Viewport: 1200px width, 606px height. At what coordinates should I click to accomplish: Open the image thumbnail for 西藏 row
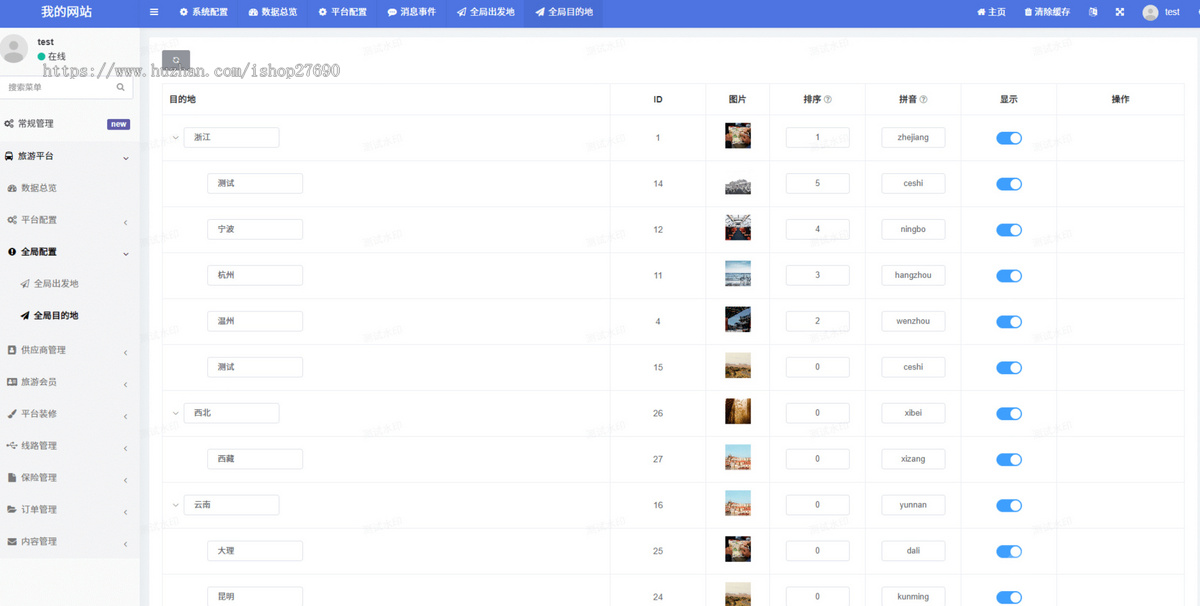point(738,458)
